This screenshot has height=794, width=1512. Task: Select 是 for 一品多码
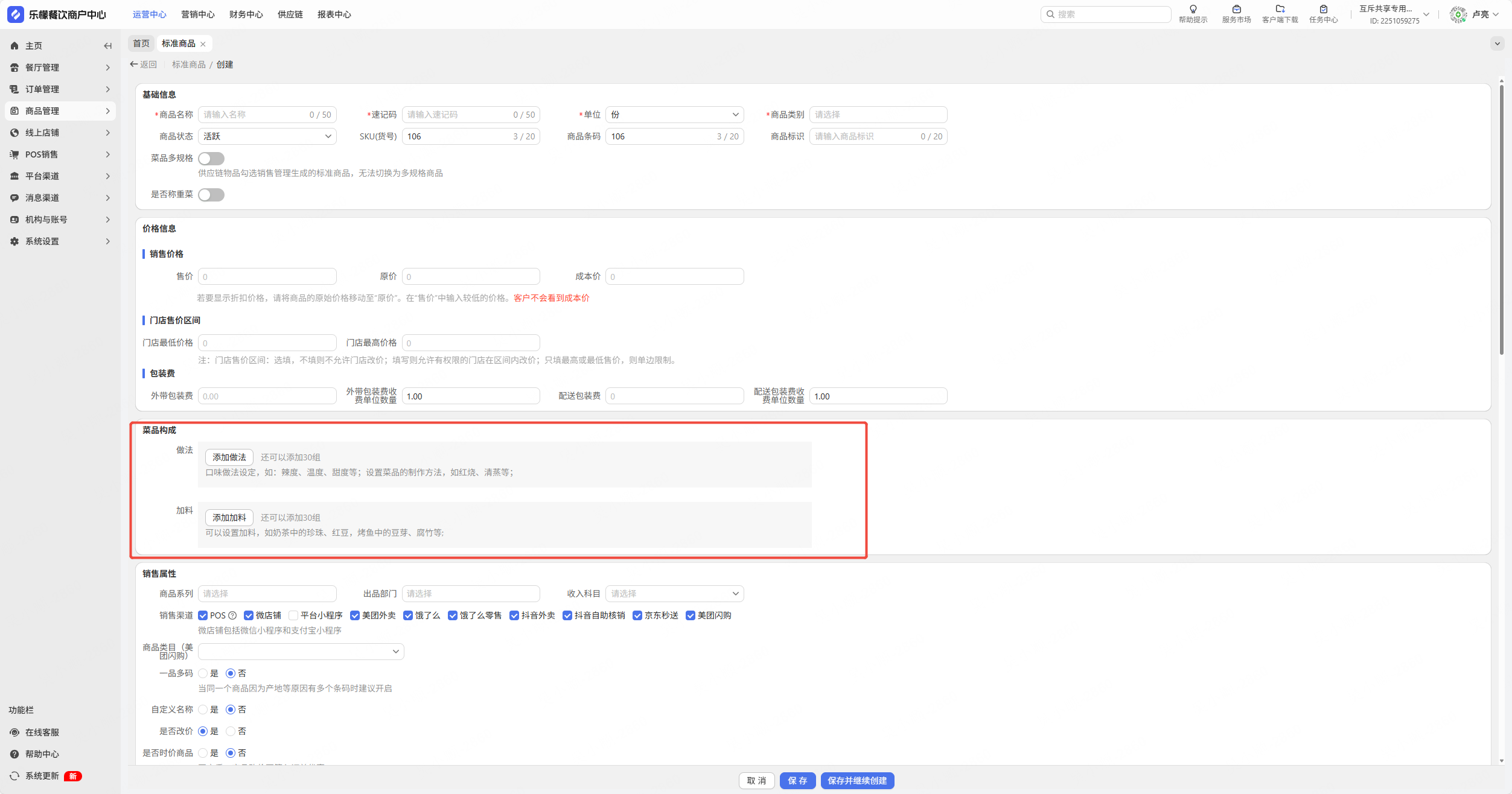tap(203, 673)
